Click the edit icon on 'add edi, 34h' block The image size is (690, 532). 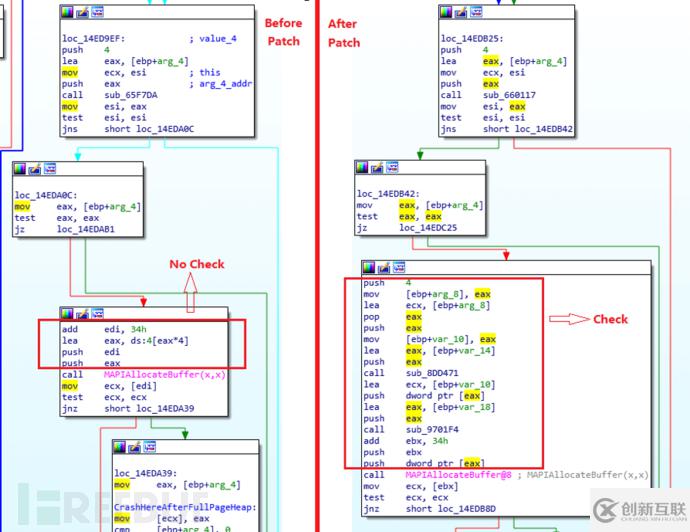point(82,313)
